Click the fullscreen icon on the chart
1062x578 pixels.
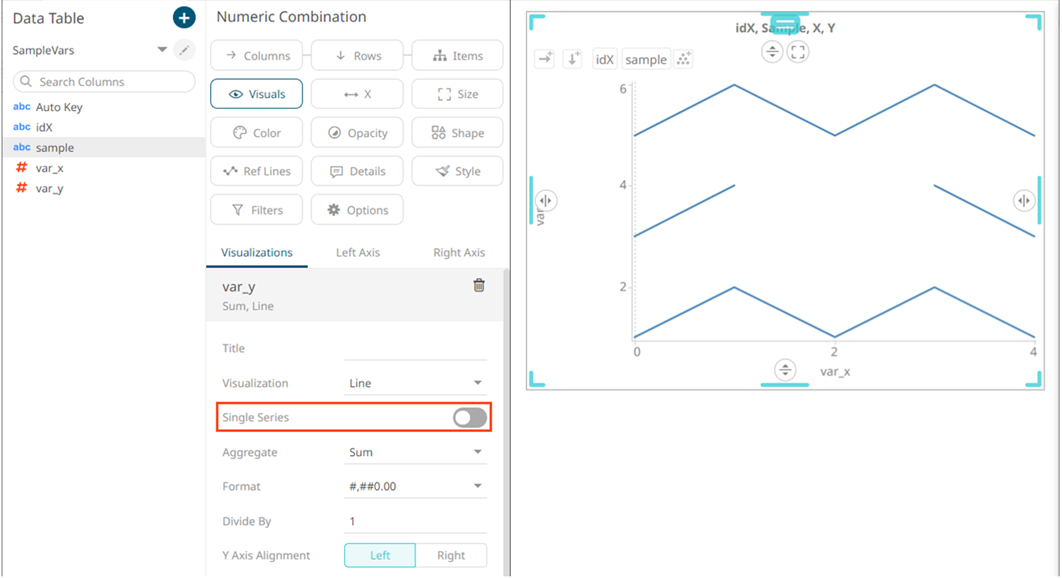798,52
